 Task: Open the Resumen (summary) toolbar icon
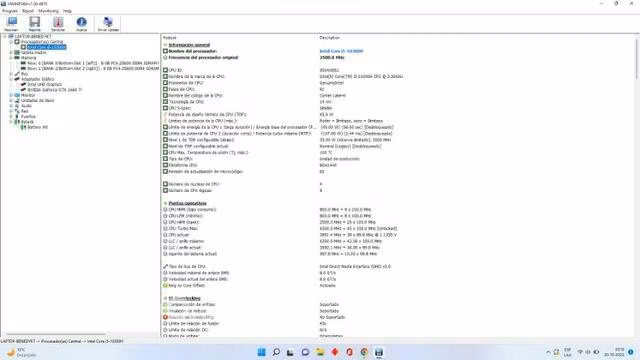point(11,24)
